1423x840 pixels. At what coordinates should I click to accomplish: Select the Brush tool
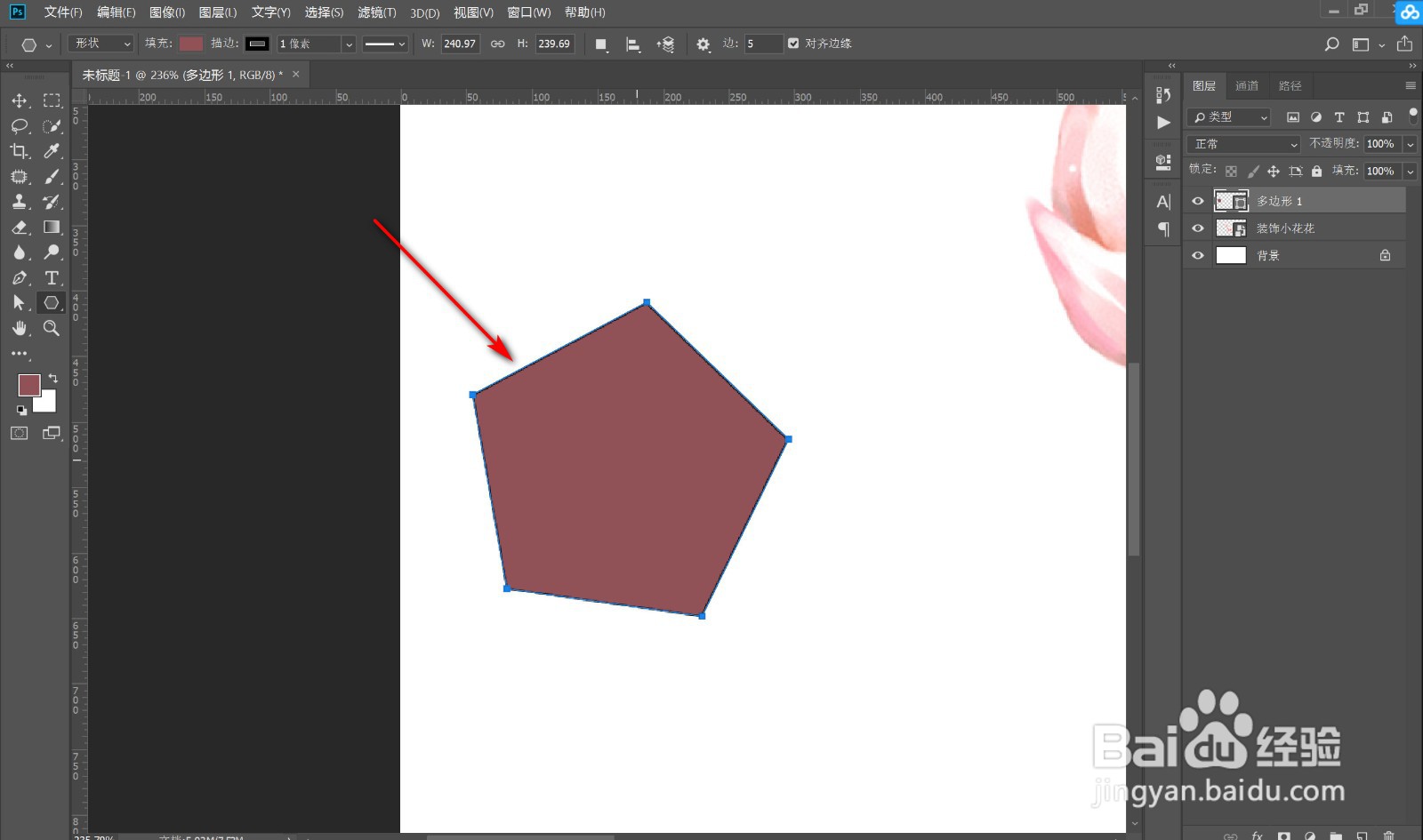coord(52,177)
